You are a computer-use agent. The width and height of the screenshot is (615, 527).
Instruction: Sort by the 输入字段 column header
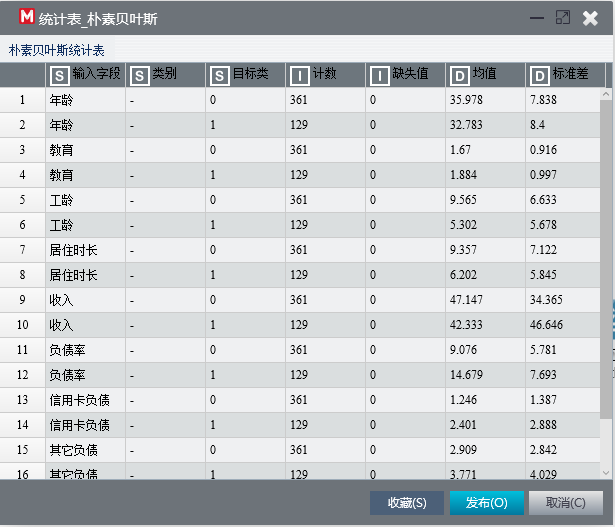[x=86, y=75]
